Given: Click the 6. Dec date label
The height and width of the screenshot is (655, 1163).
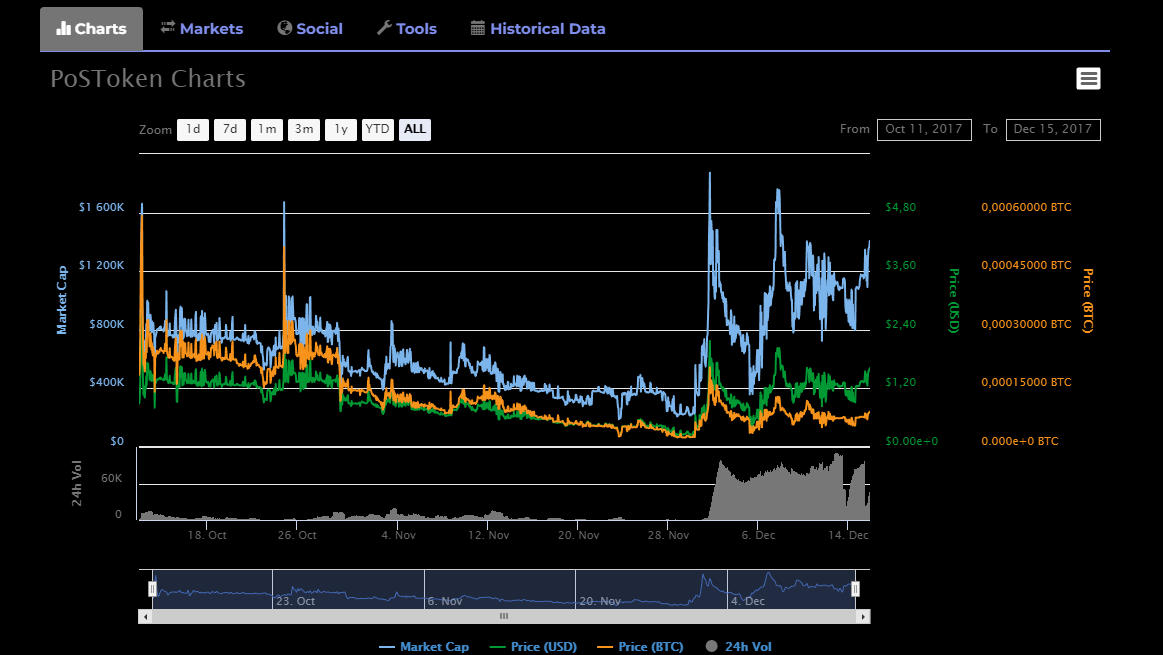Looking at the screenshot, I should click(x=758, y=535).
